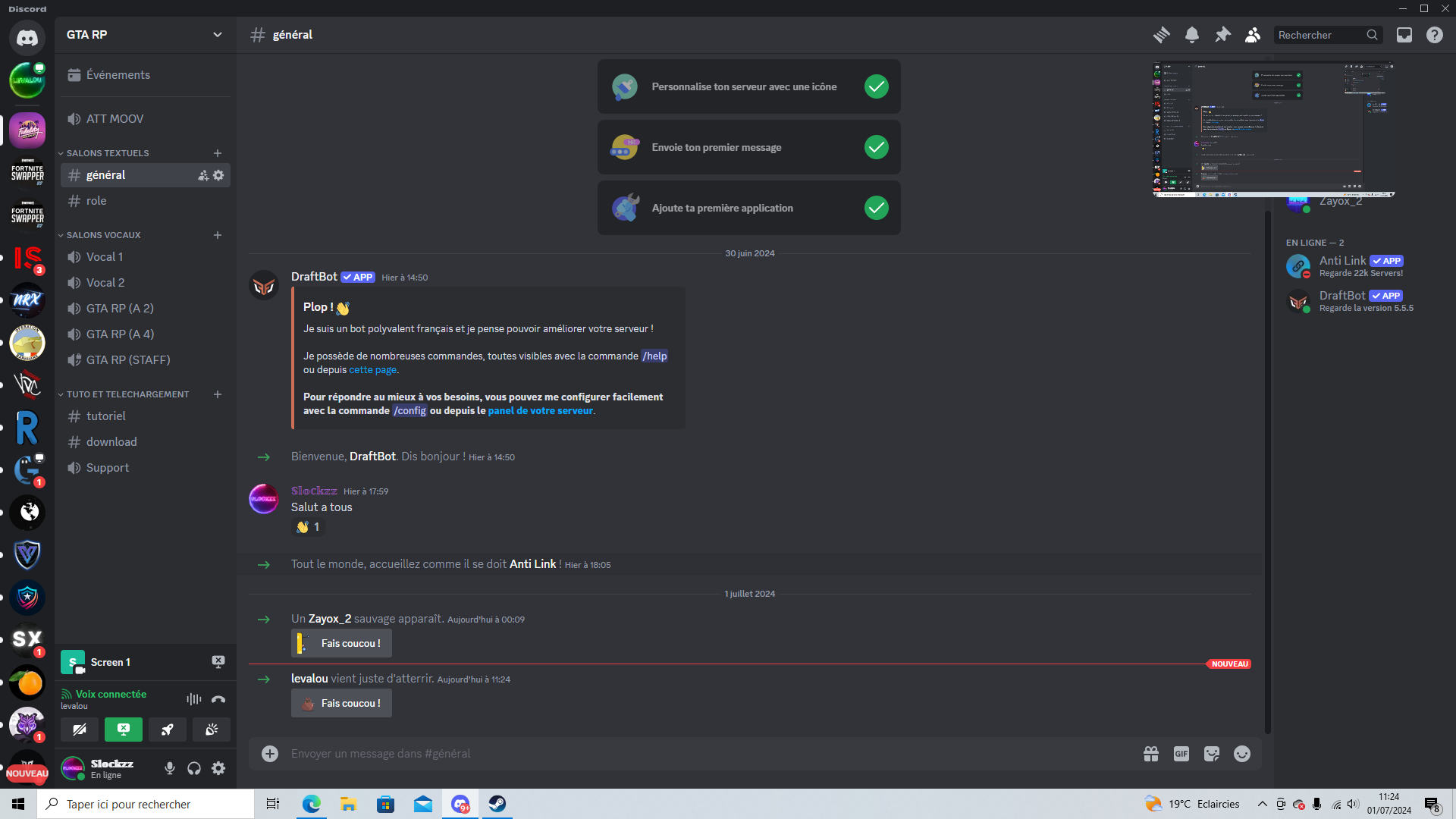Open the soundboard icon in voice panel

coord(212,730)
